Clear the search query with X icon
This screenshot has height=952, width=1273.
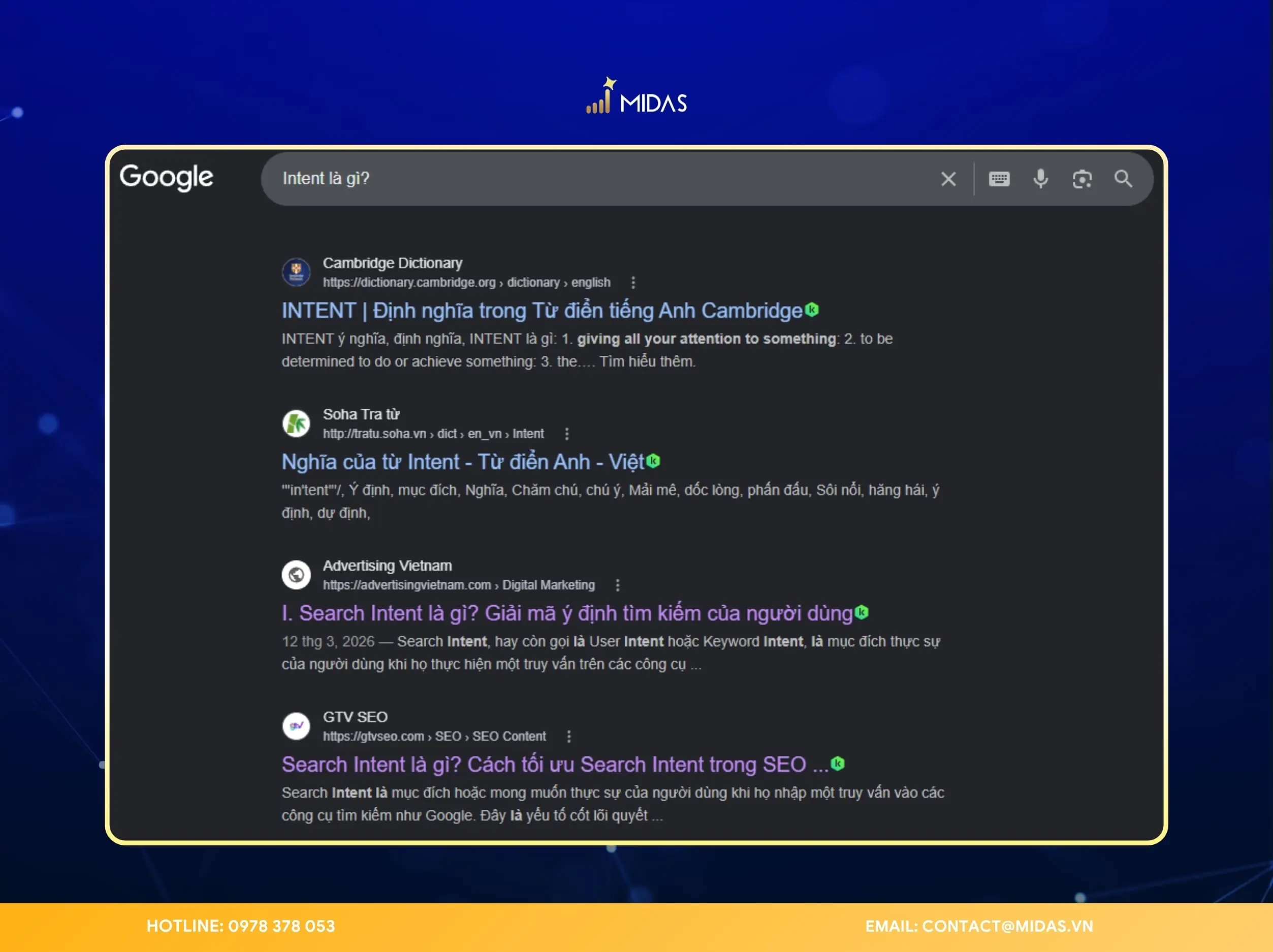coord(948,179)
